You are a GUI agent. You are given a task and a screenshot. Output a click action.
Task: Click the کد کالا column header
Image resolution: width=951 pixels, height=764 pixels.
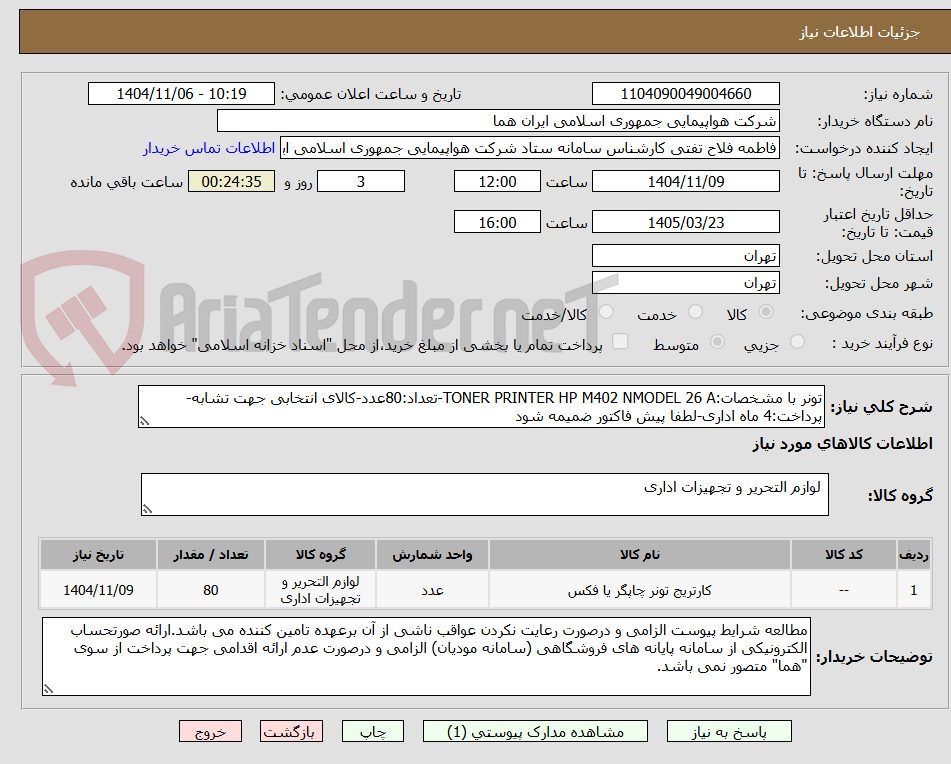click(844, 555)
